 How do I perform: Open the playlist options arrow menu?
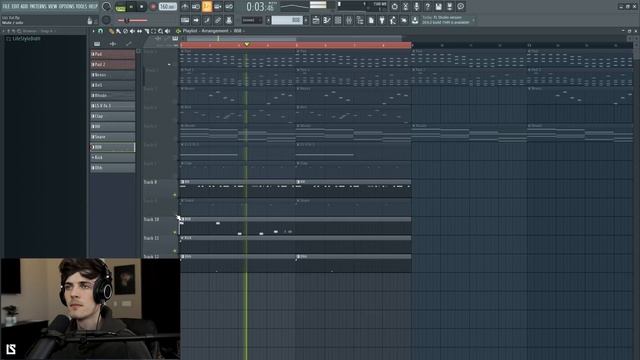tap(93, 31)
